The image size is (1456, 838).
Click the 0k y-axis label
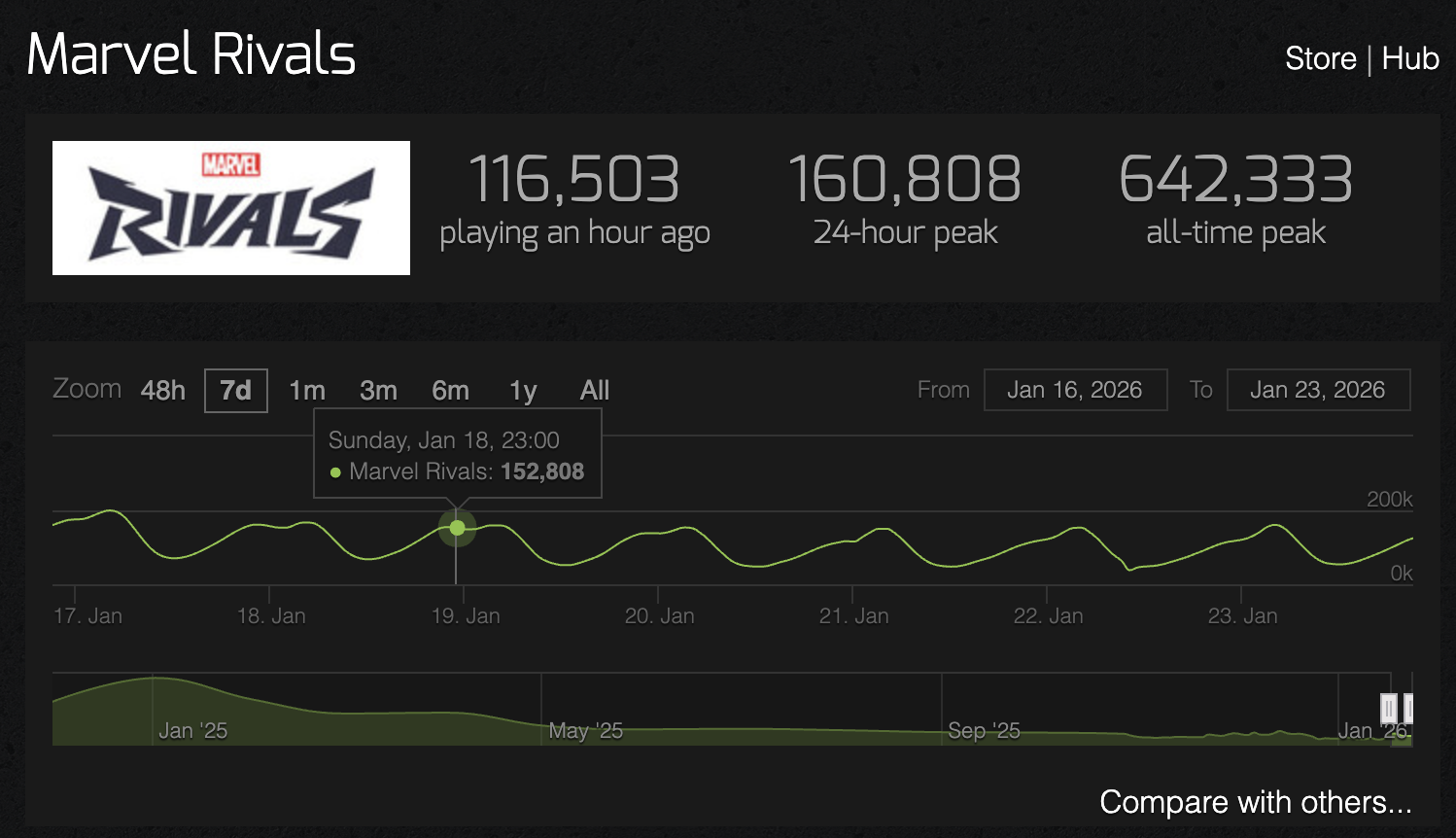coord(1402,574)
